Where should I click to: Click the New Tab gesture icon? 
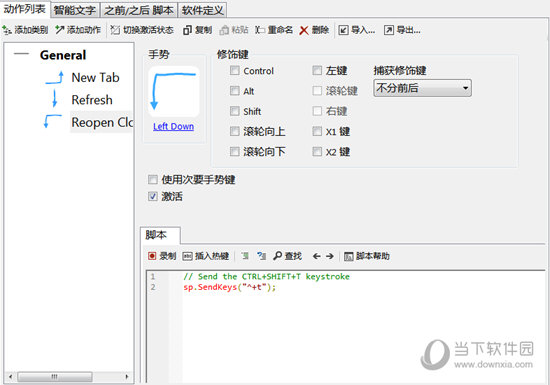coord(55,77)
